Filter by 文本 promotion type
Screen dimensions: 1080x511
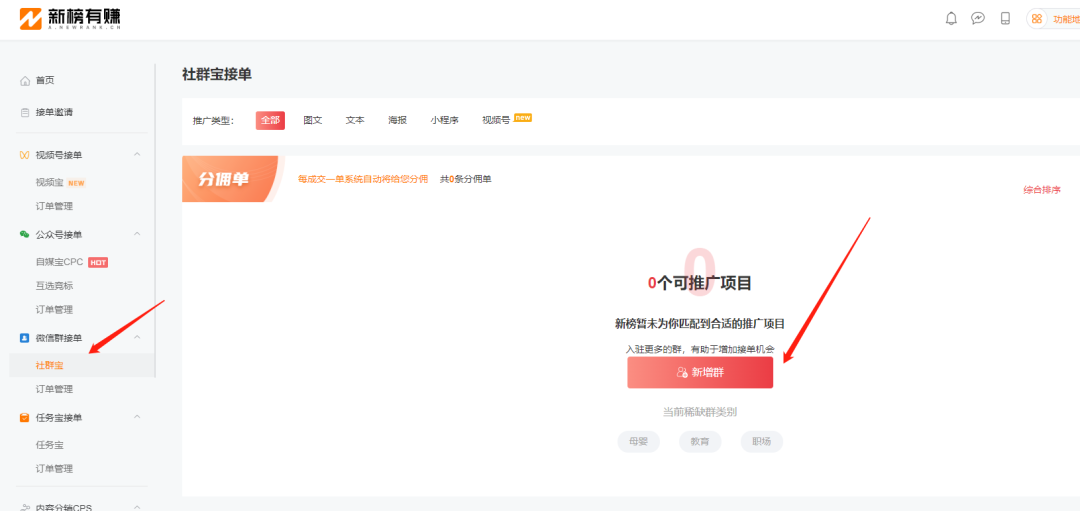point(355,121)
